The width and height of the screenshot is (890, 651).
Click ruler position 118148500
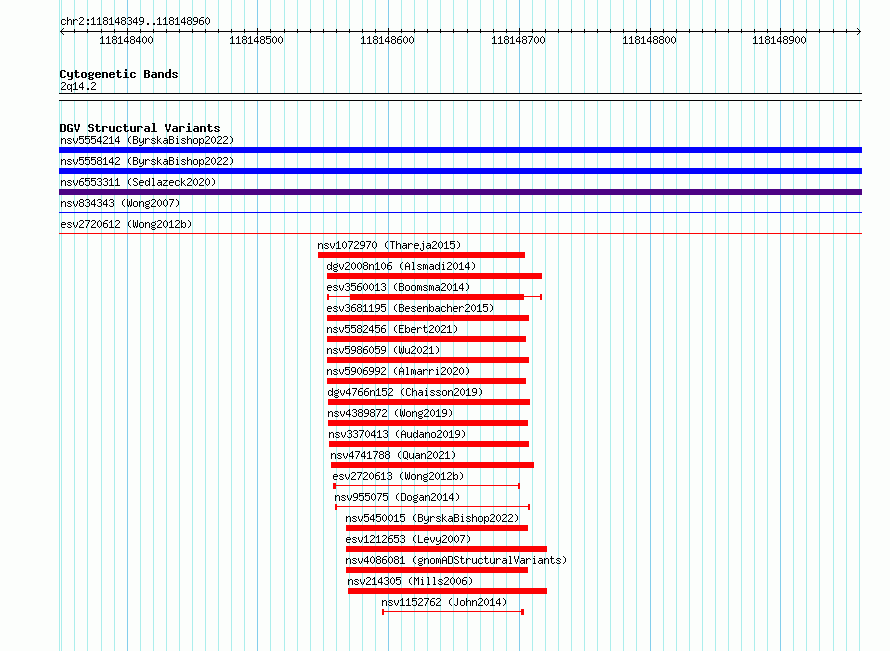click(x=256, y=40)
